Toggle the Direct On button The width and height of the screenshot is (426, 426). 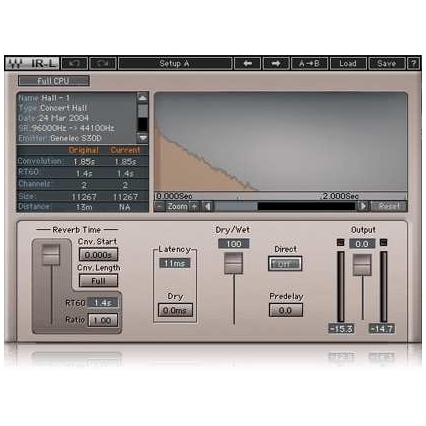click(x=285, y=264)
